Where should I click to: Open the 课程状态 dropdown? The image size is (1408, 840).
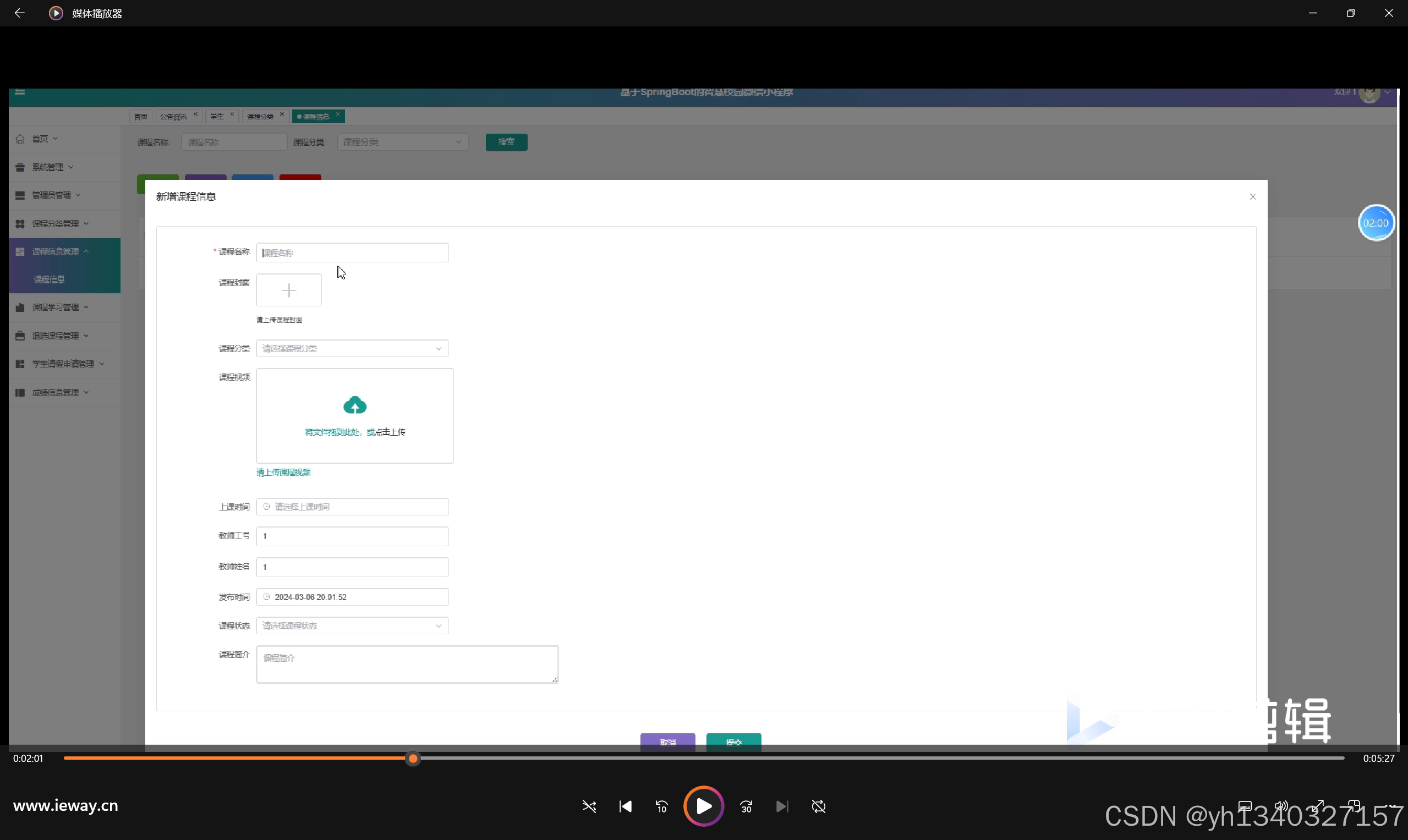(x=352, y=625)
